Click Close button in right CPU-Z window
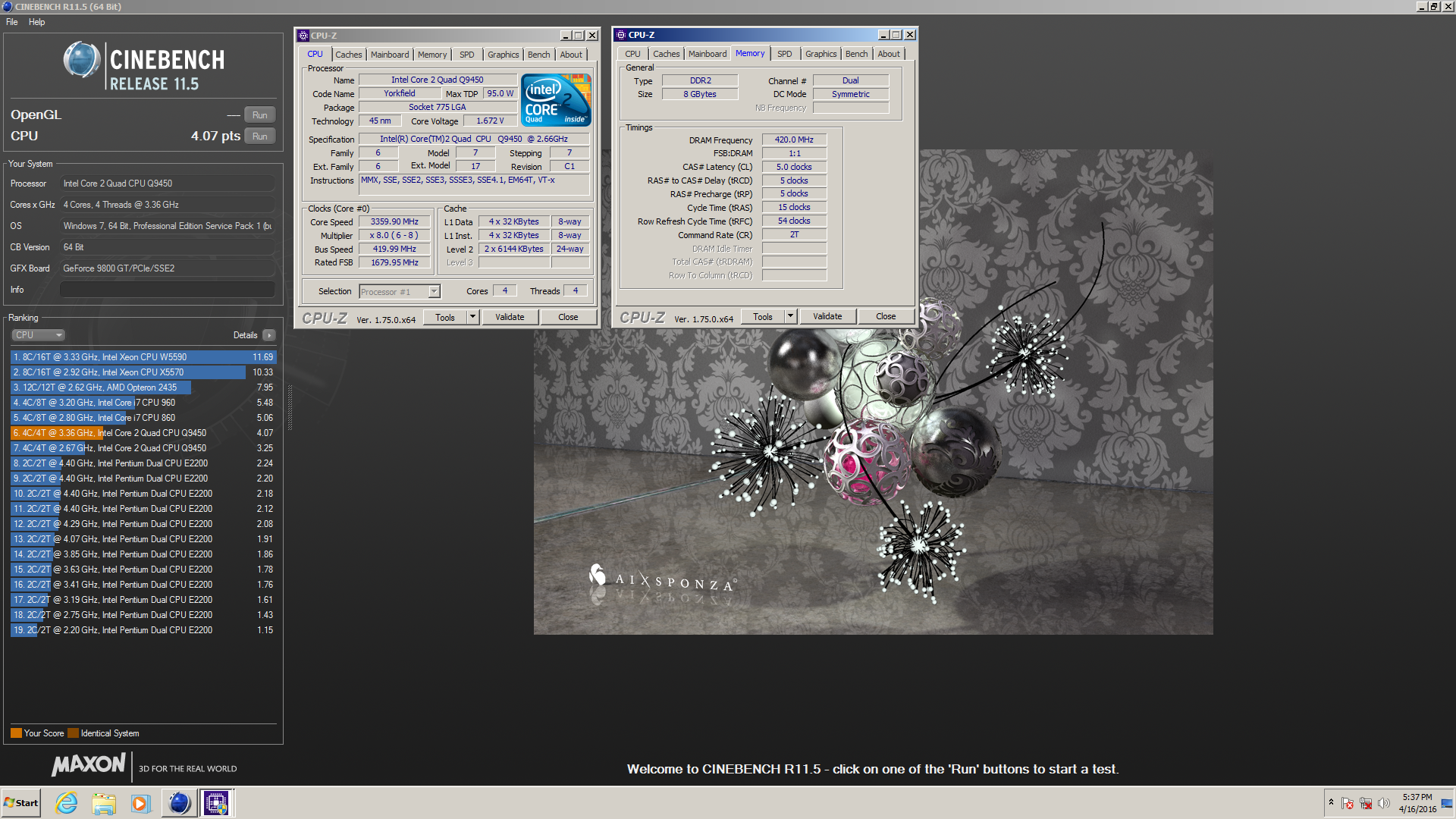Image resolution: width=1456 pixels, height=819 pixels. coord(886,316)
